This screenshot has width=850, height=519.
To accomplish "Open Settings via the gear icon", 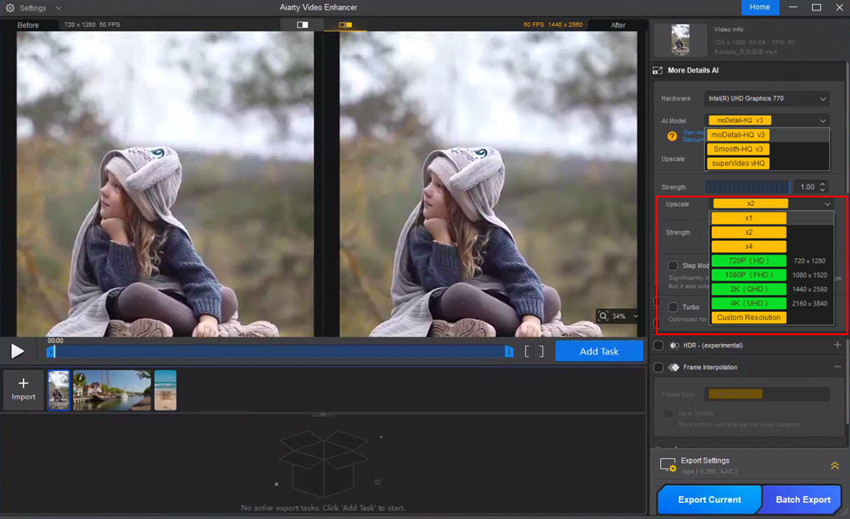I will pos(10,8).
